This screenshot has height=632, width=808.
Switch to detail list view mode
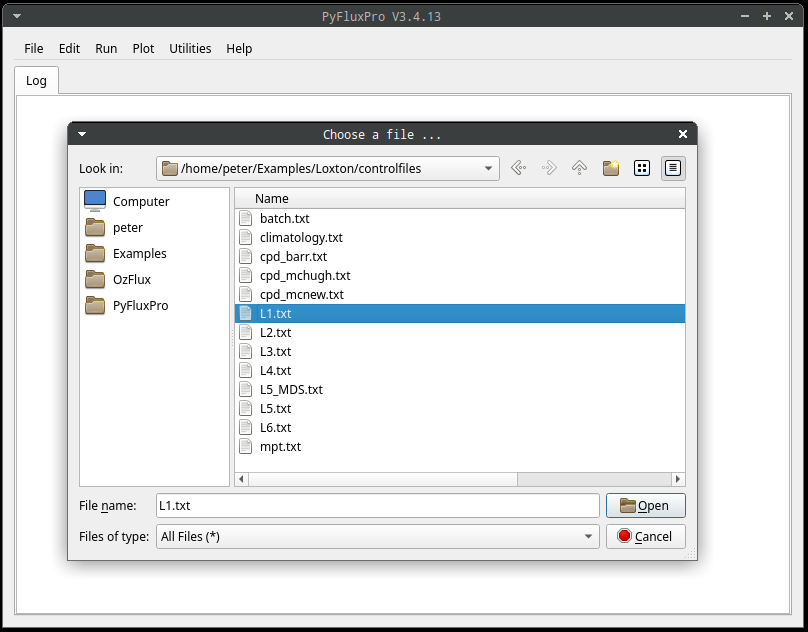point(672,168)
